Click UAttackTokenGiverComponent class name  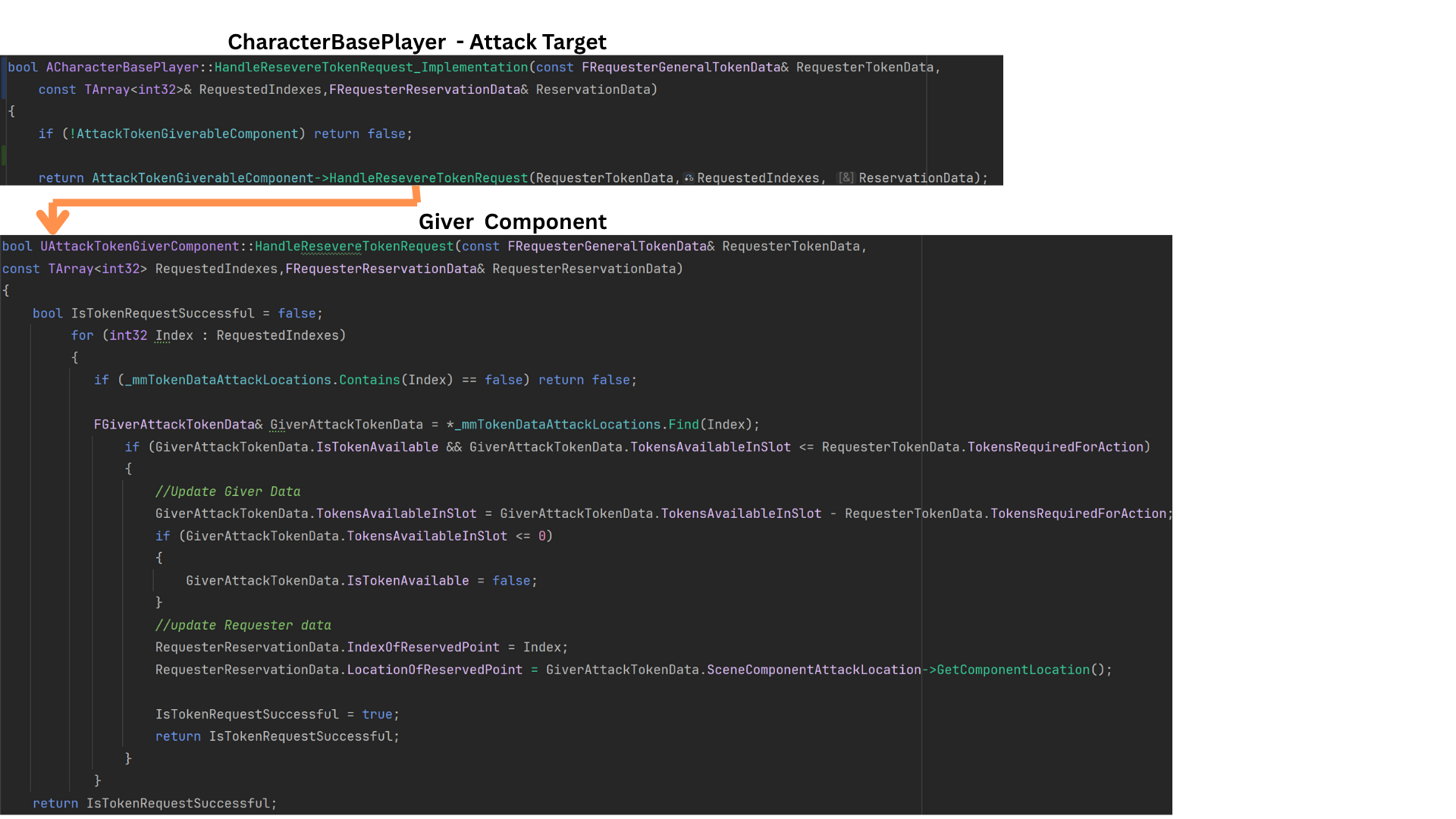point(140,246)
